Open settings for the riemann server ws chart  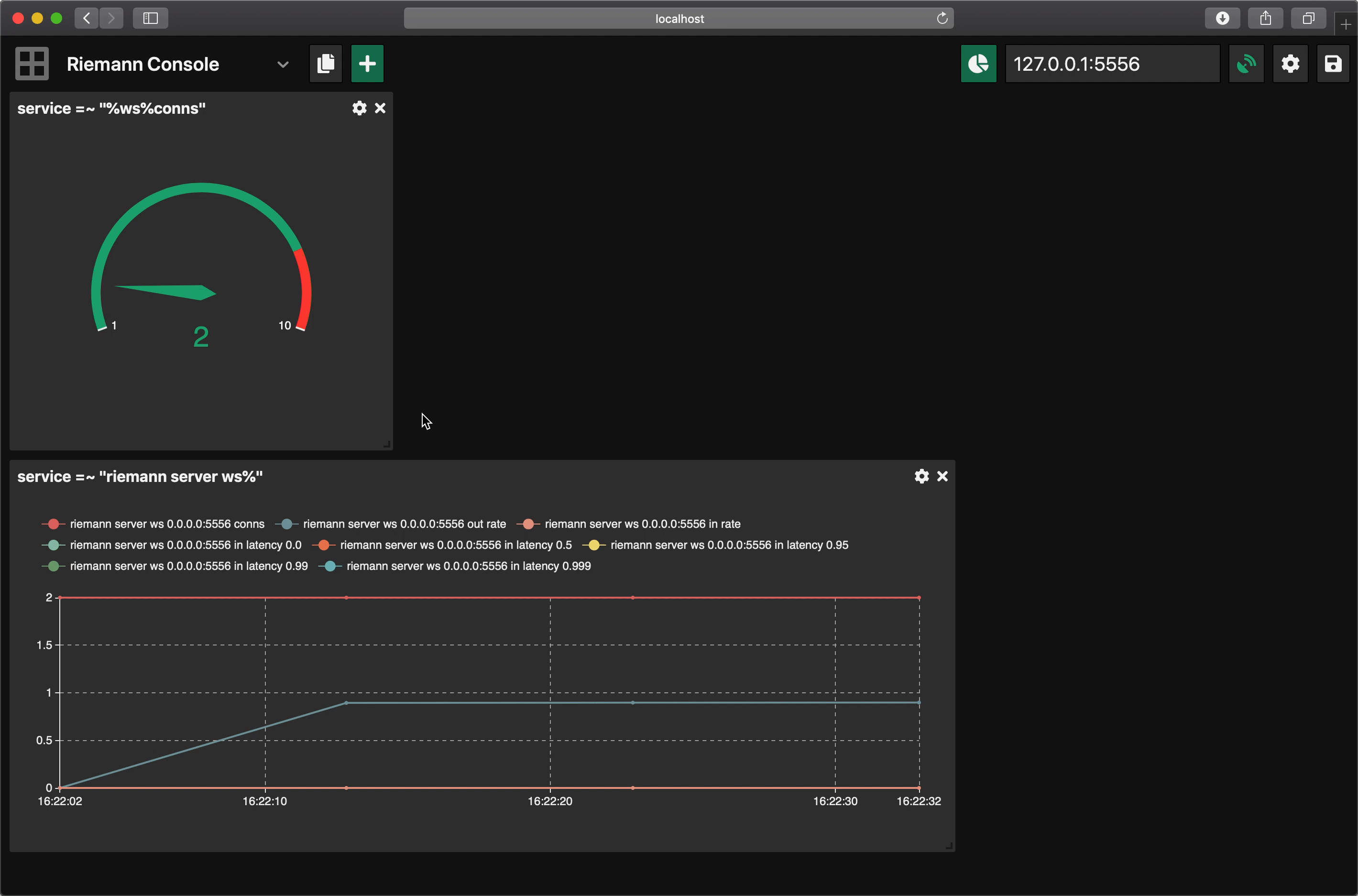coord(921,476)
